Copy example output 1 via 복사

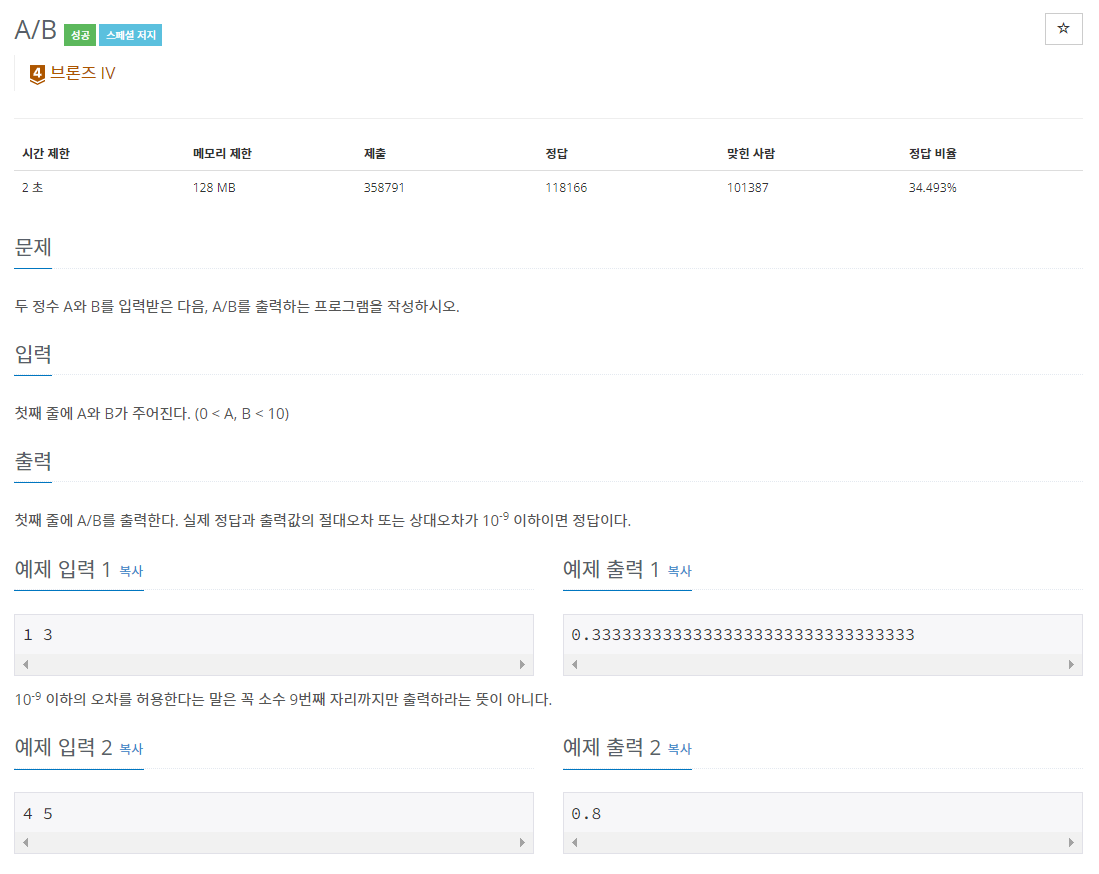pyautogui.click(x=679, y=571)
